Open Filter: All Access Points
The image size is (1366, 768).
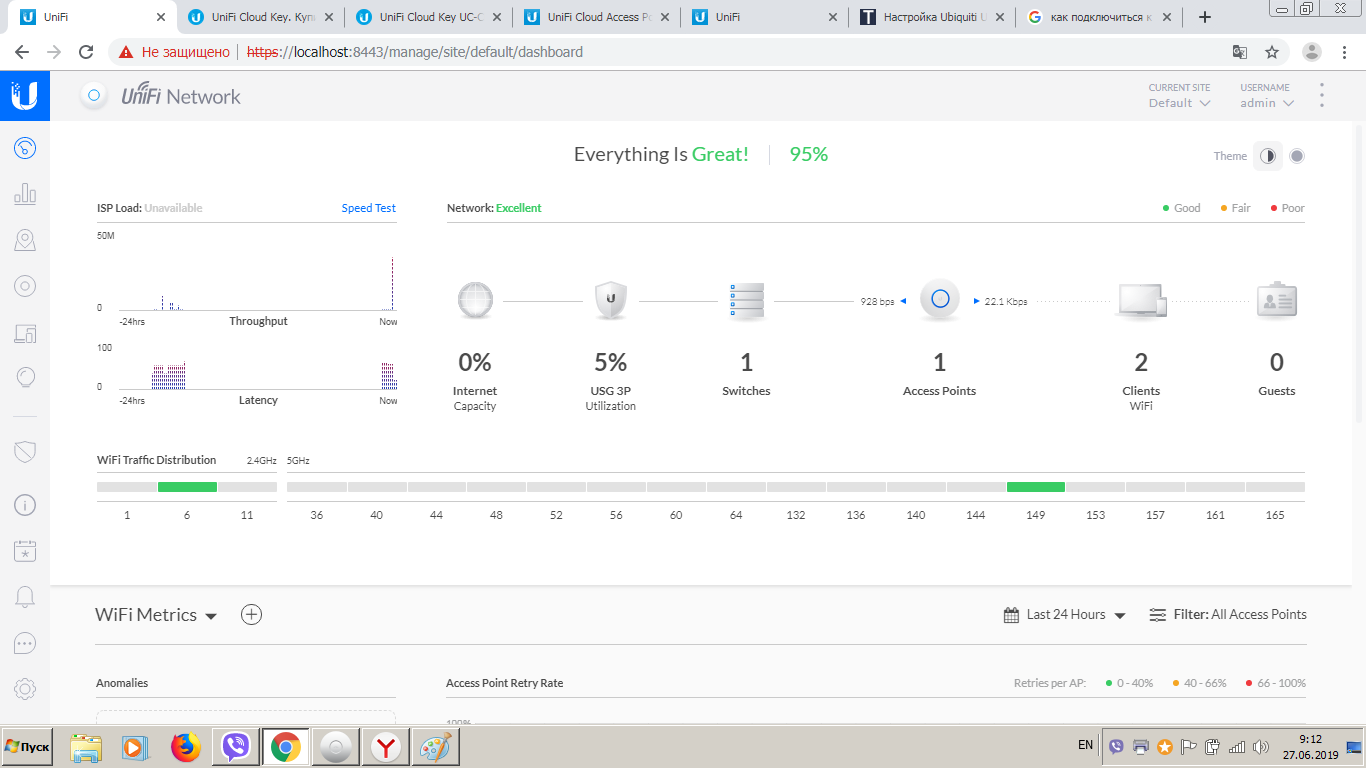click(1228, 615)
